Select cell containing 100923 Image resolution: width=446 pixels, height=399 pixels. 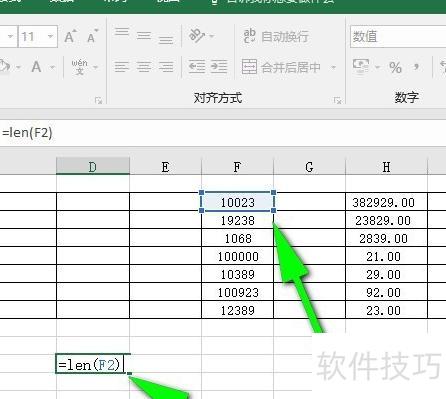click(237, 292)
